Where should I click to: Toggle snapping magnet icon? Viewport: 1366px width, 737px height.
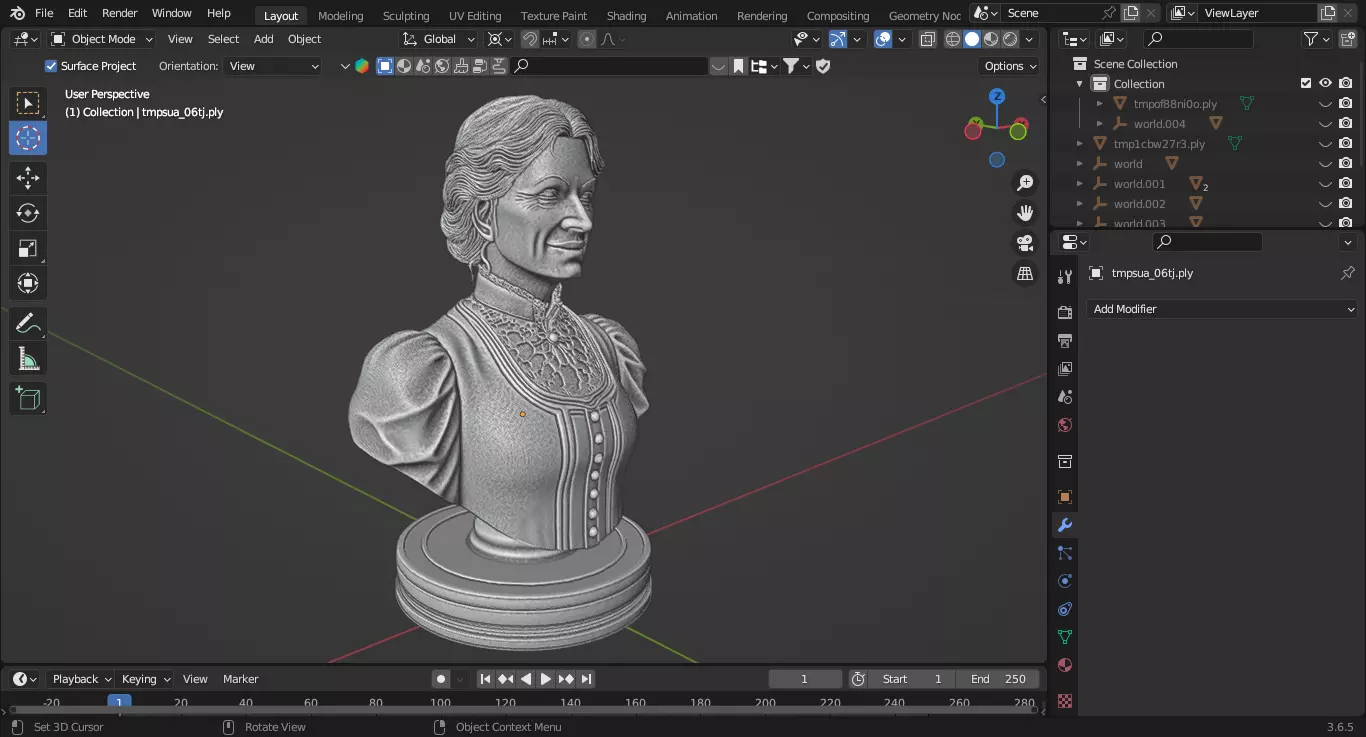tap(529, 39)
